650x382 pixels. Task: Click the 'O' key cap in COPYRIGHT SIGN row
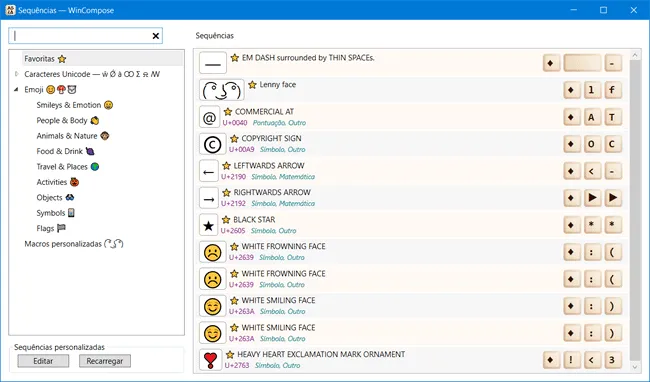click(x=592, y=145)
